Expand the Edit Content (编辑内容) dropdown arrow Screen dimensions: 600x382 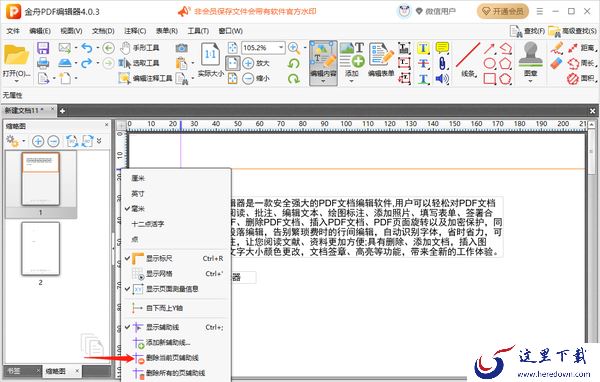tap(323, 81)
